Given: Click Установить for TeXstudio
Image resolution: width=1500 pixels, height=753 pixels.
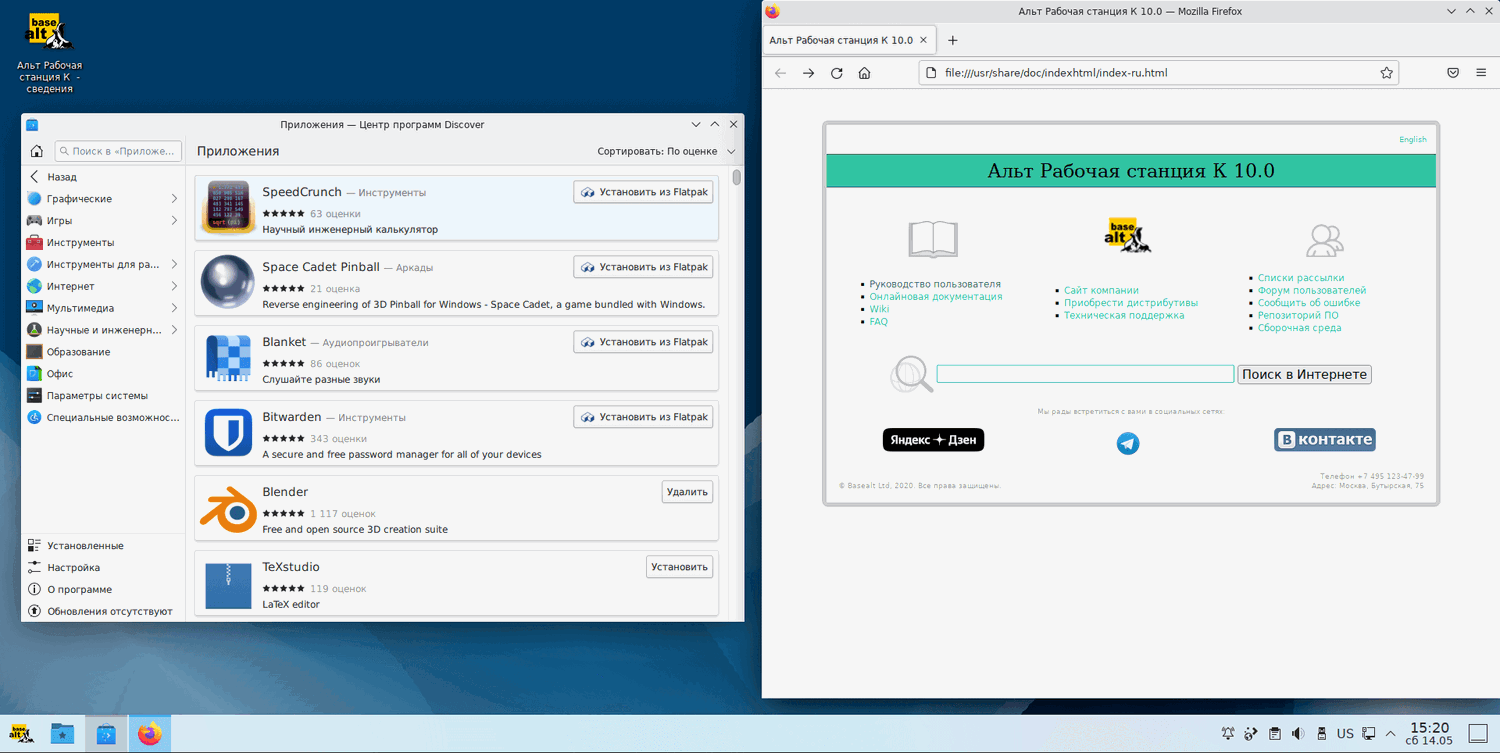Looking at the screenshot, I should [x=679, y=567].
